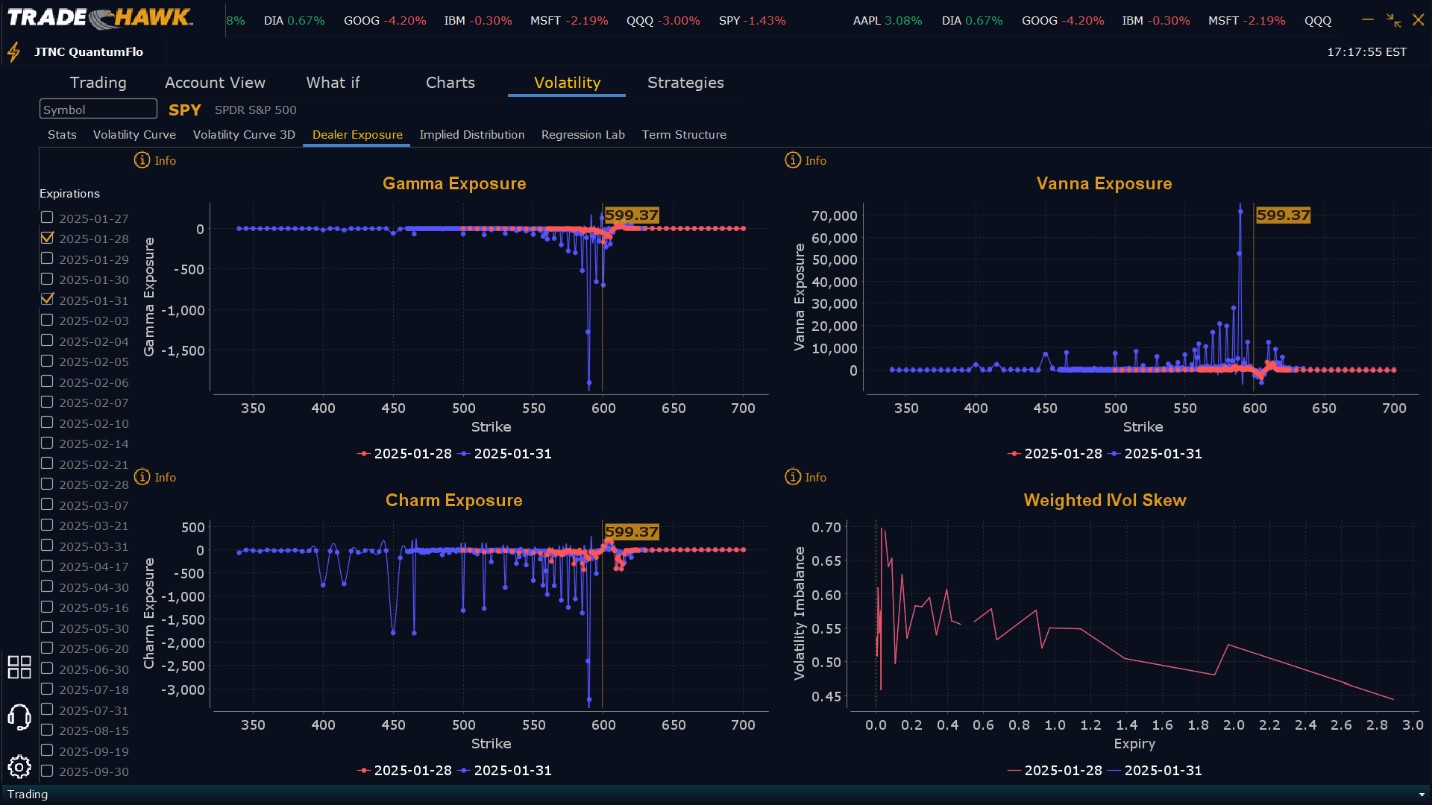1432x805 pixels.
Task: Toggle the 2025-05-16 expiration
Action: tap(47, 607)
